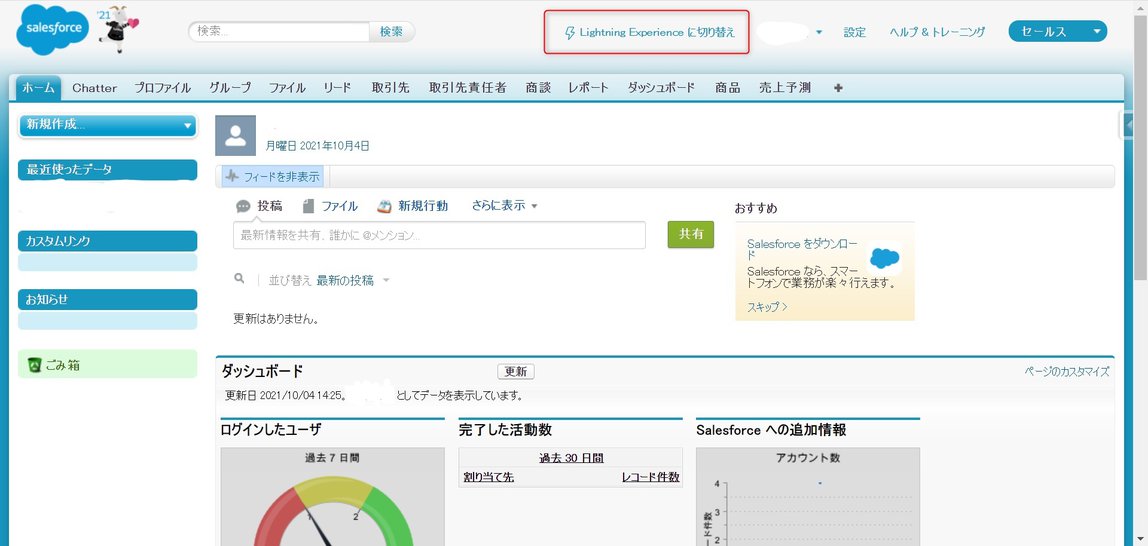
Task: Sort by 割り当て先 column header
Action: (488, 477)
